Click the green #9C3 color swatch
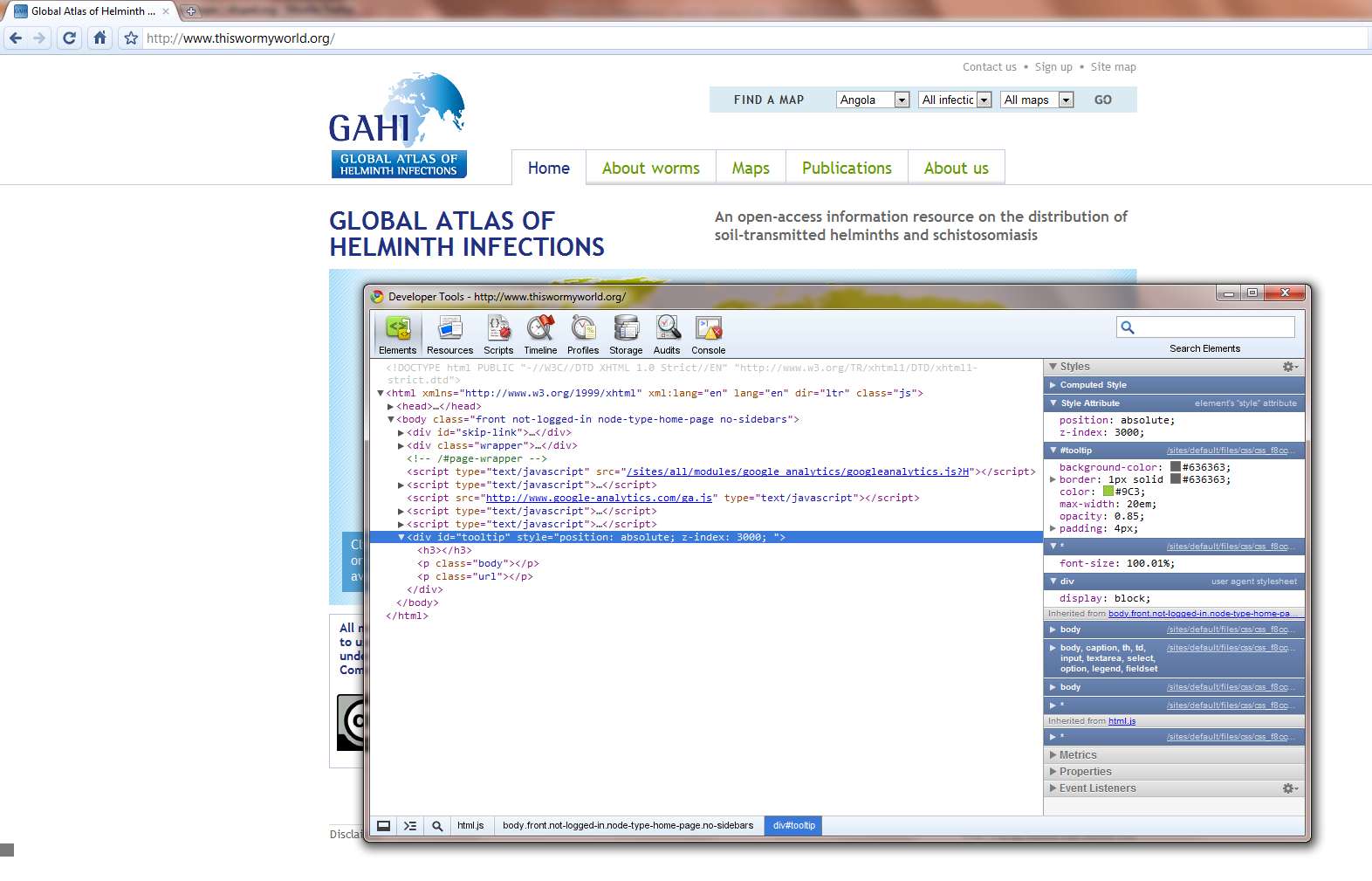Image resolution: width=1372 pixels, height=881 pixels. [x=1108, y=492]
